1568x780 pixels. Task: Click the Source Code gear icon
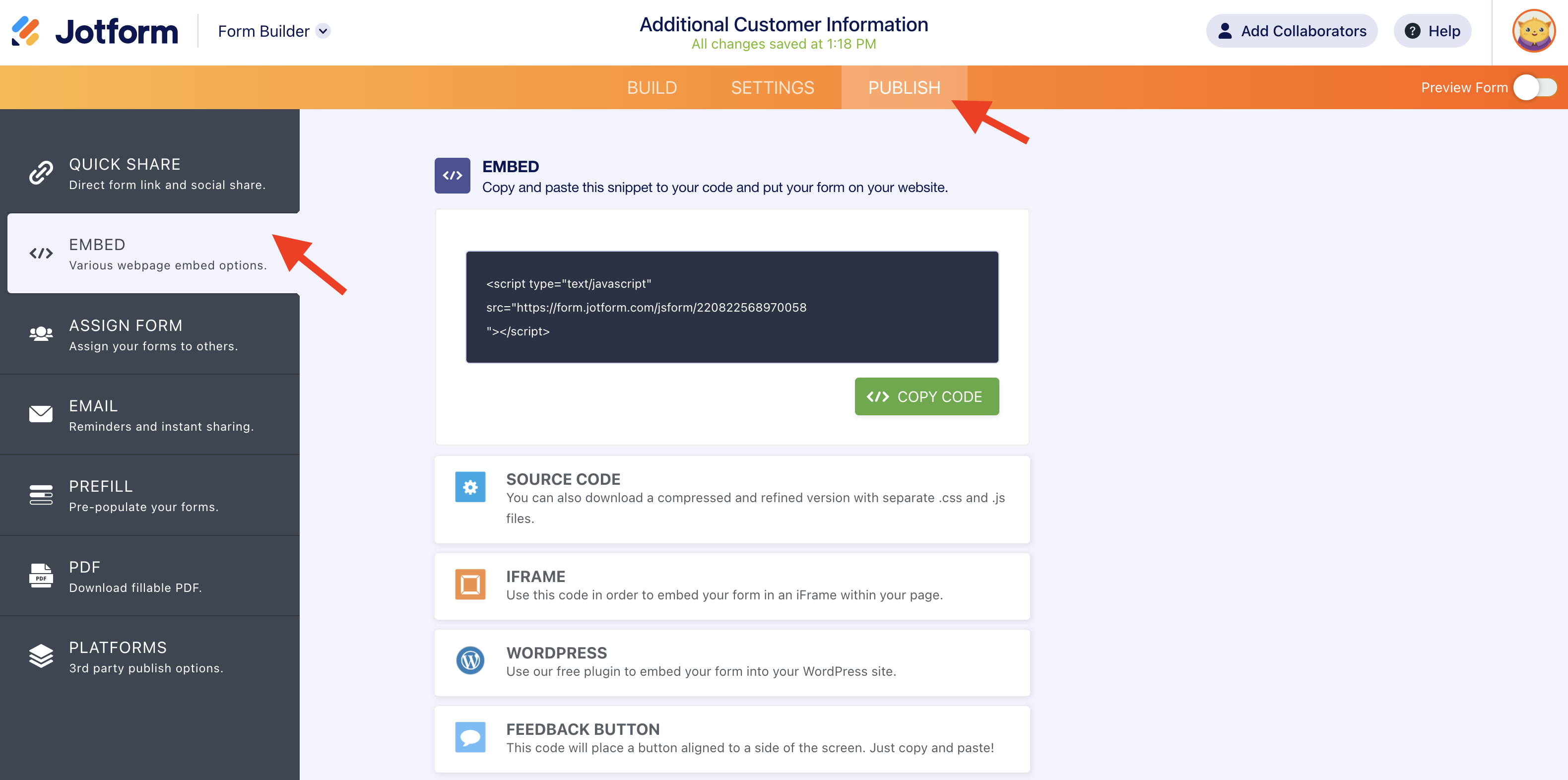470,487
